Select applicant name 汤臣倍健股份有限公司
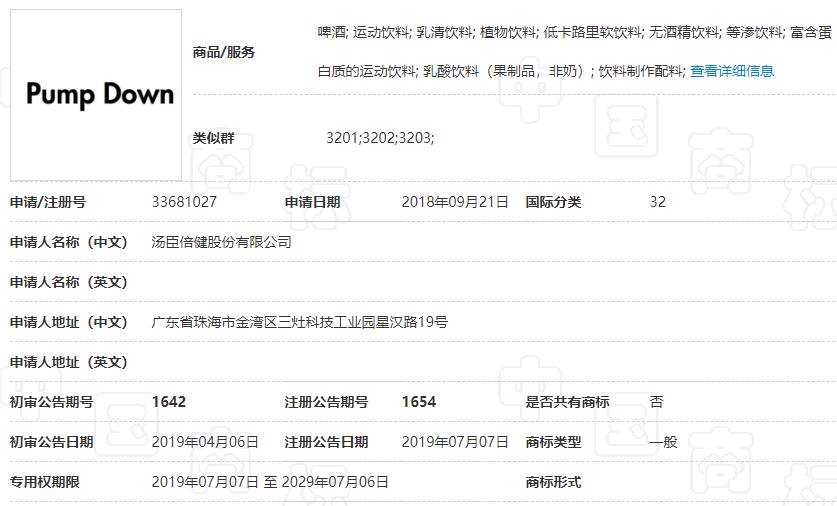 222,242
